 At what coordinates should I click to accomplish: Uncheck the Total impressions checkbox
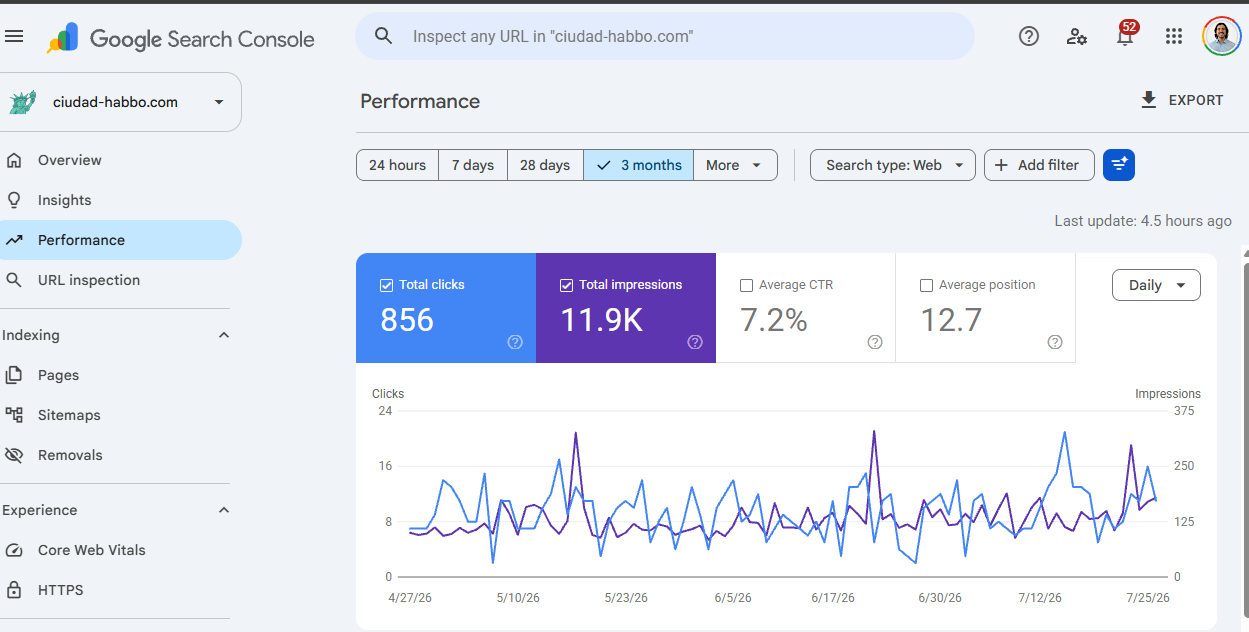pyautogui.click(x=566, y=285)
